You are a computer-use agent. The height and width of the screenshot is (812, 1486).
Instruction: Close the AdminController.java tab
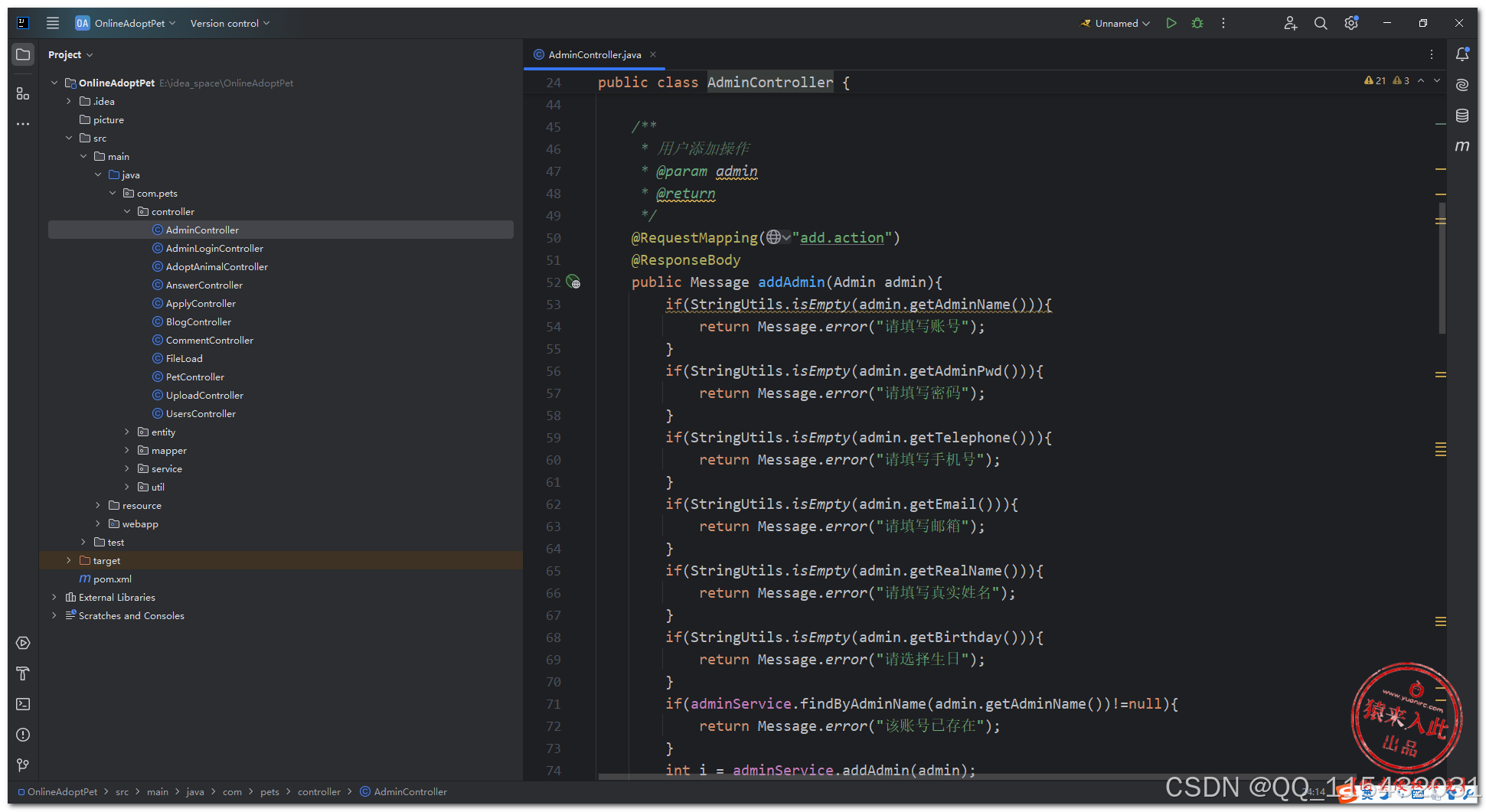coord(653,54)
